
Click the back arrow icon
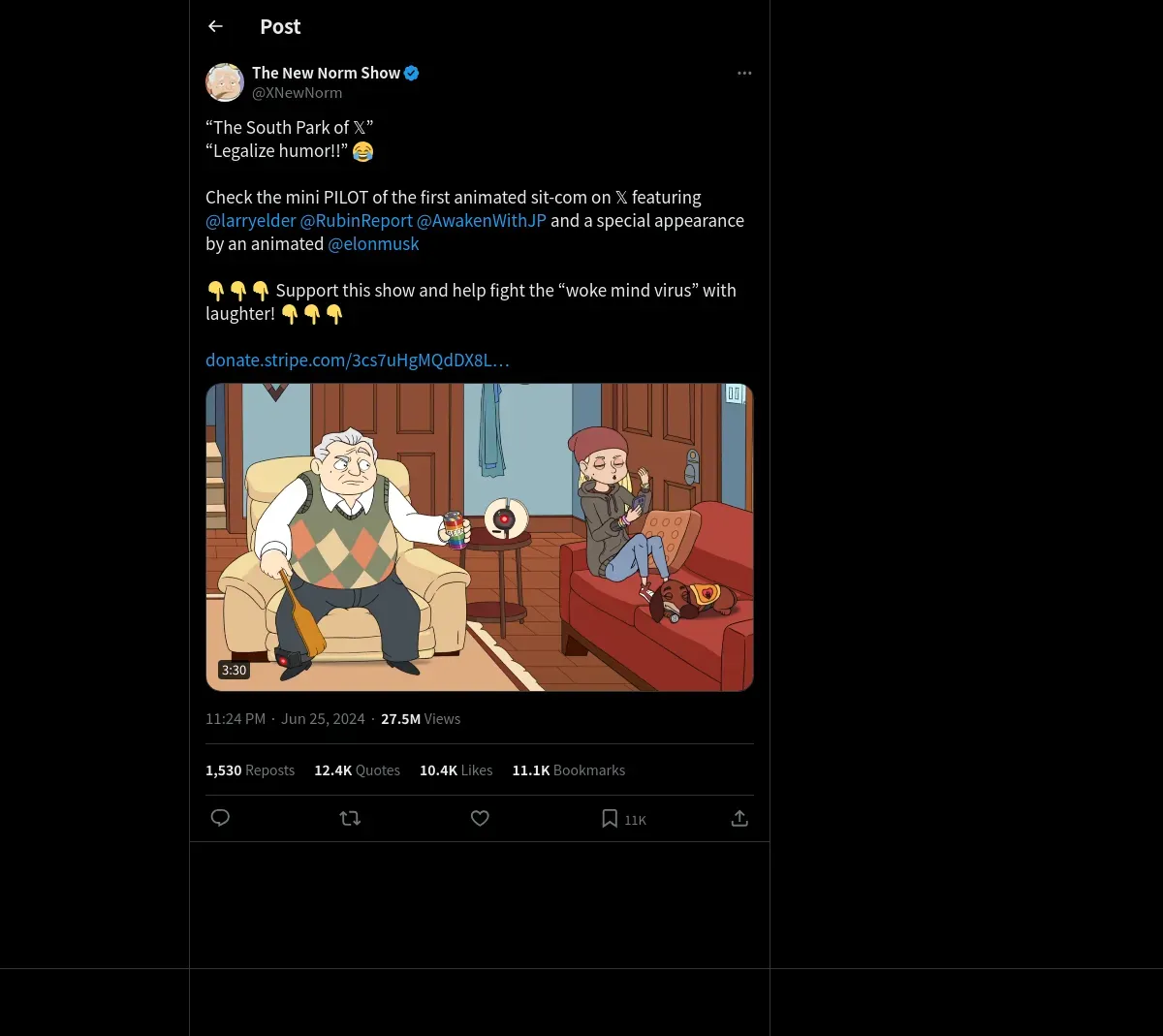[216, 27]
